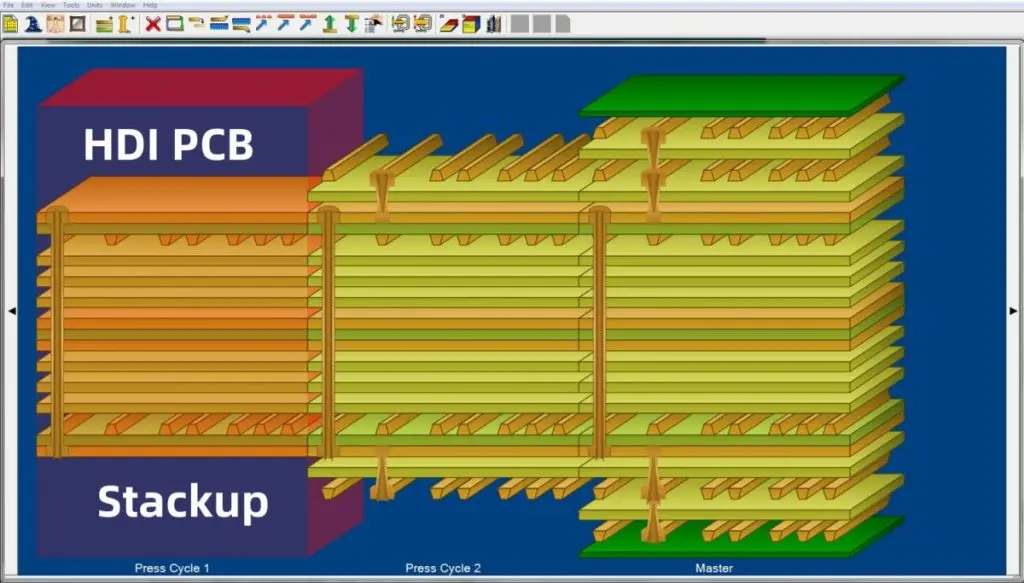
Task: Delete the selected layer using the red X
Action: (152, 23)
